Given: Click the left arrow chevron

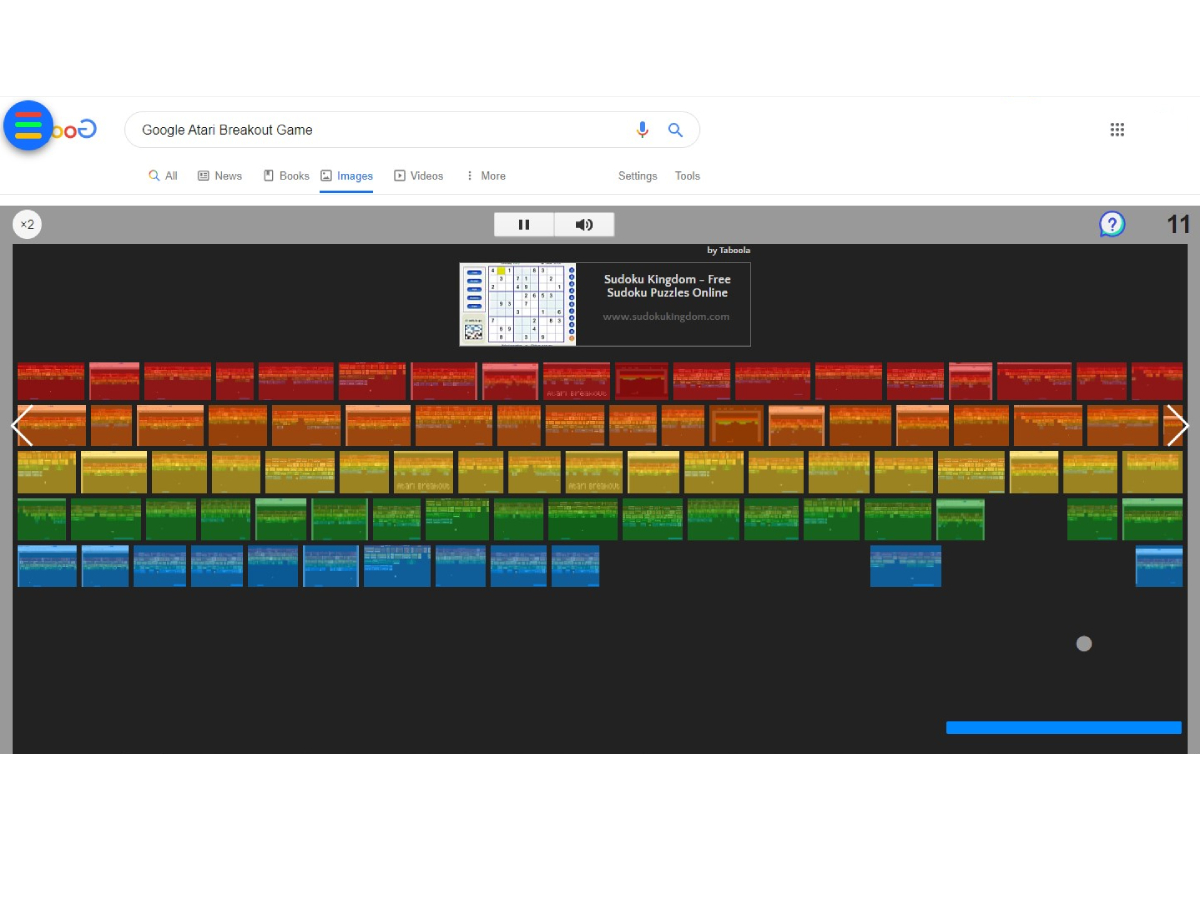Looking at the screenshot, I should [x=22, y=425].
